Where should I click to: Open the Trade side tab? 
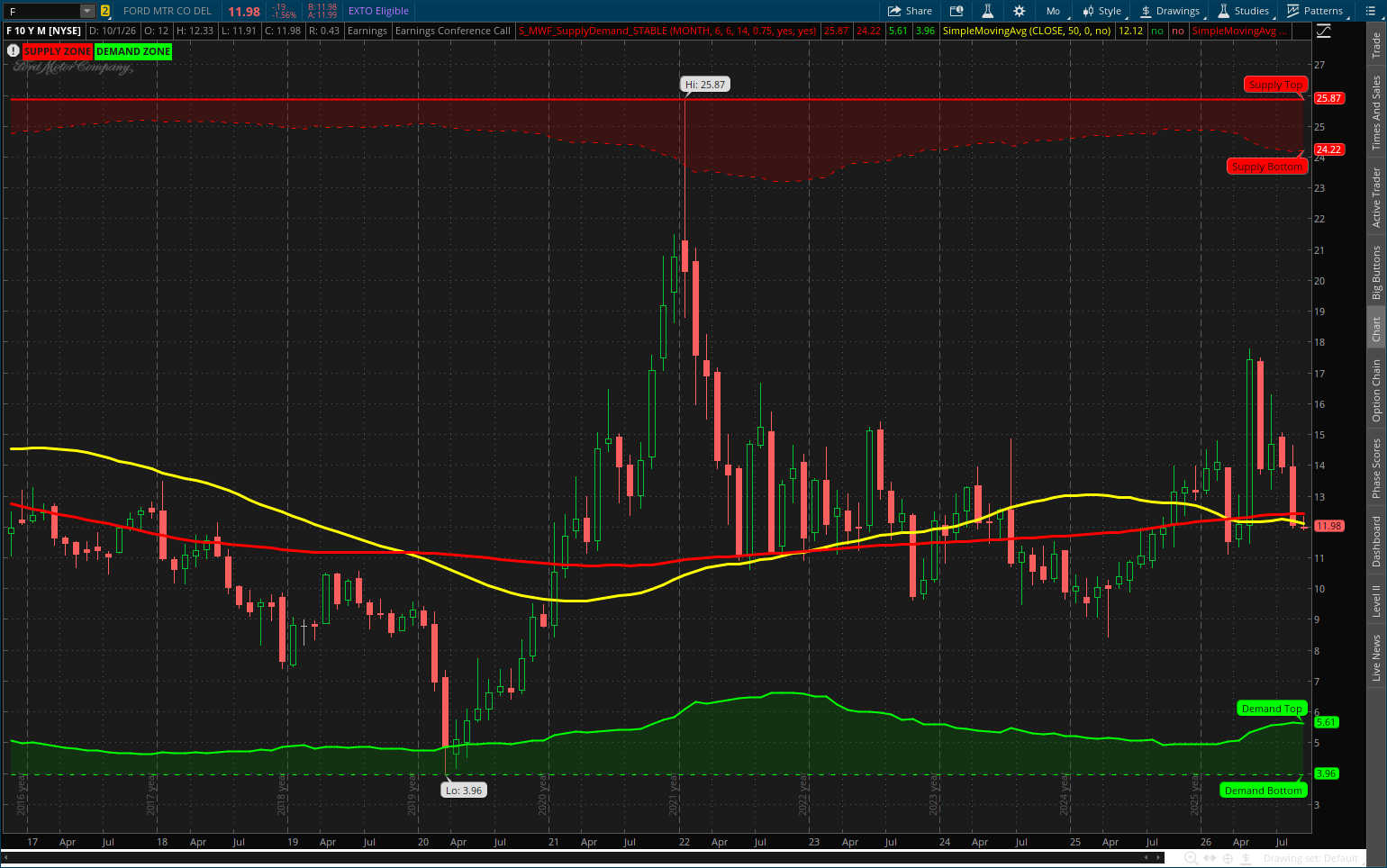pyautogui.click(x=1376, y=45)
